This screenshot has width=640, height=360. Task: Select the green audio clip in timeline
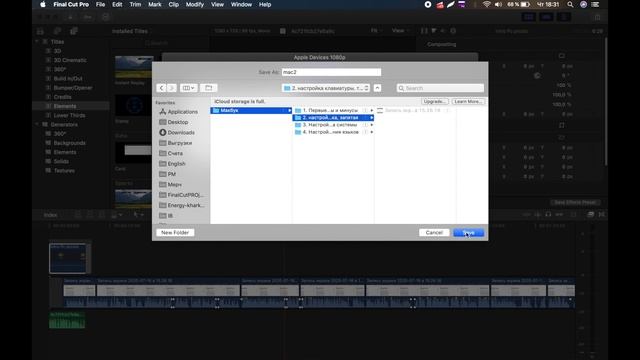click(67, 320)
